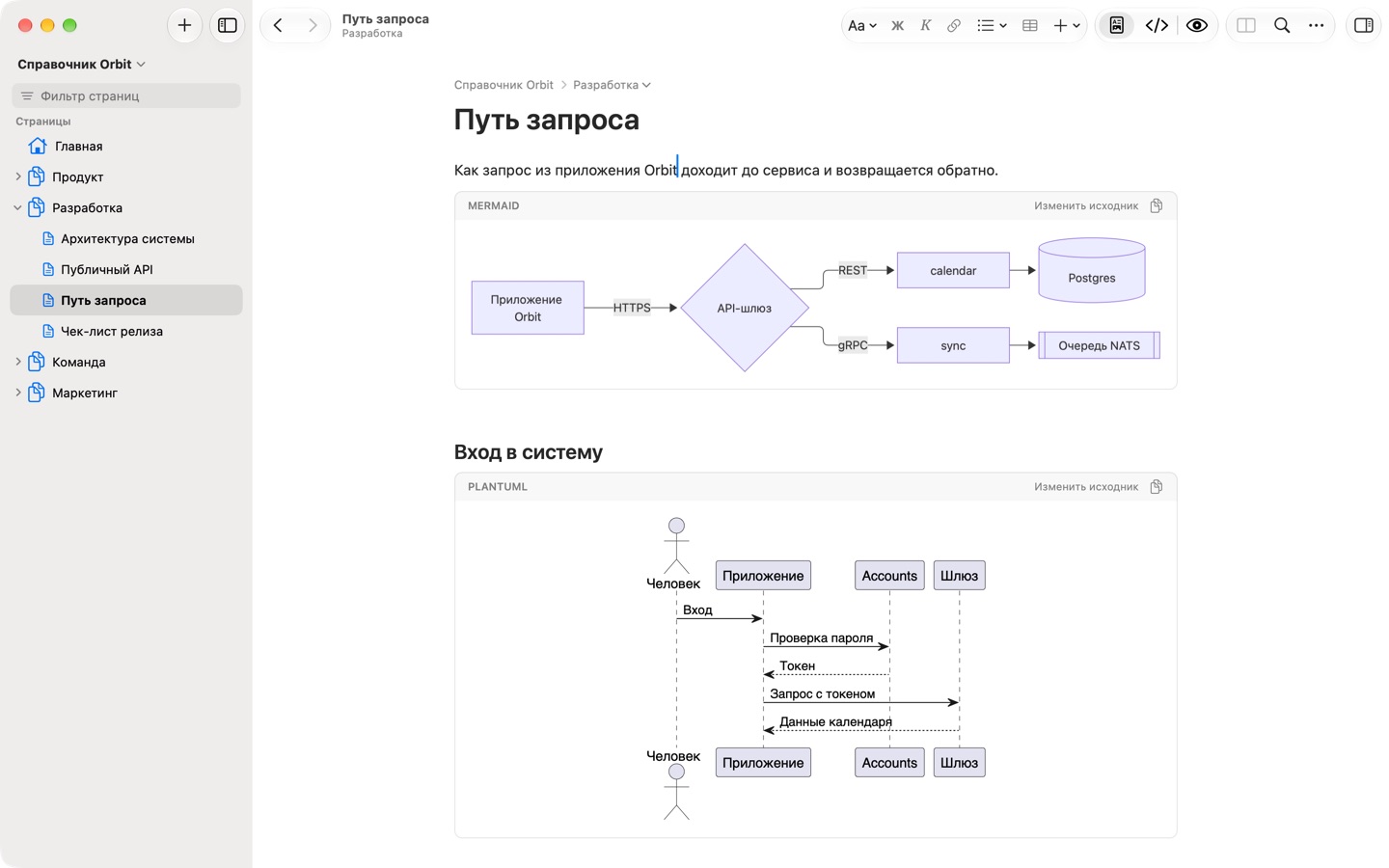This screenshot has width=1389, height=868.
Task: Apply italic with the К button
Action: pos(925,26)
